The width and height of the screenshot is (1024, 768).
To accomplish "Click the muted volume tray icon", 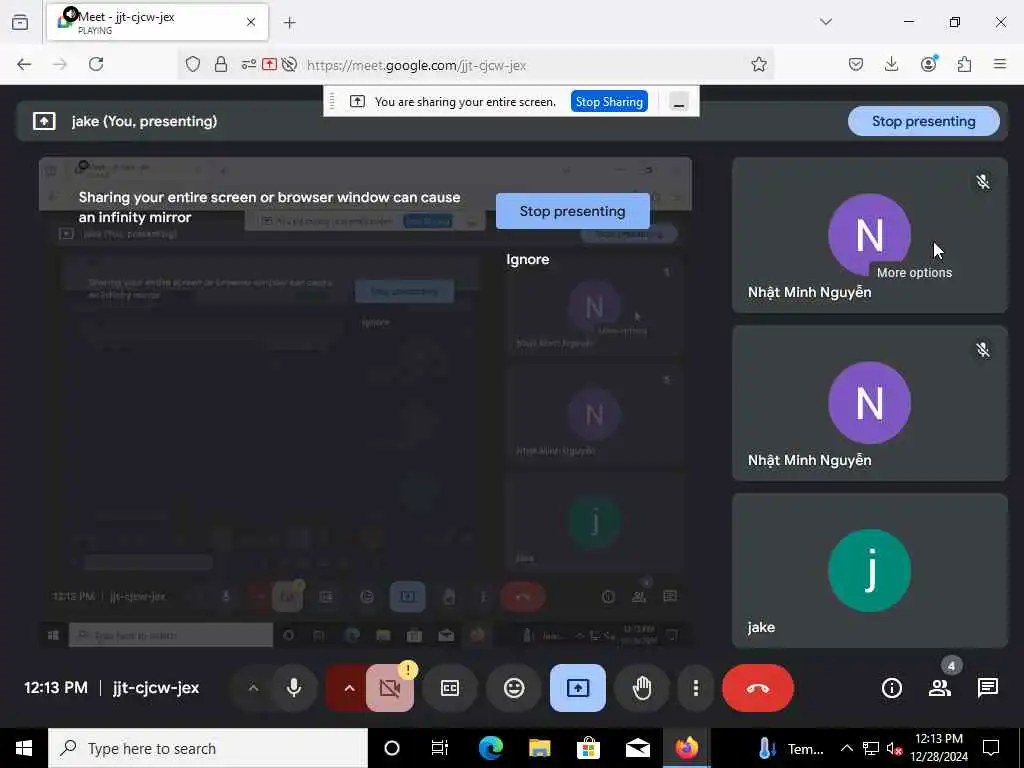I will (894, 749).
